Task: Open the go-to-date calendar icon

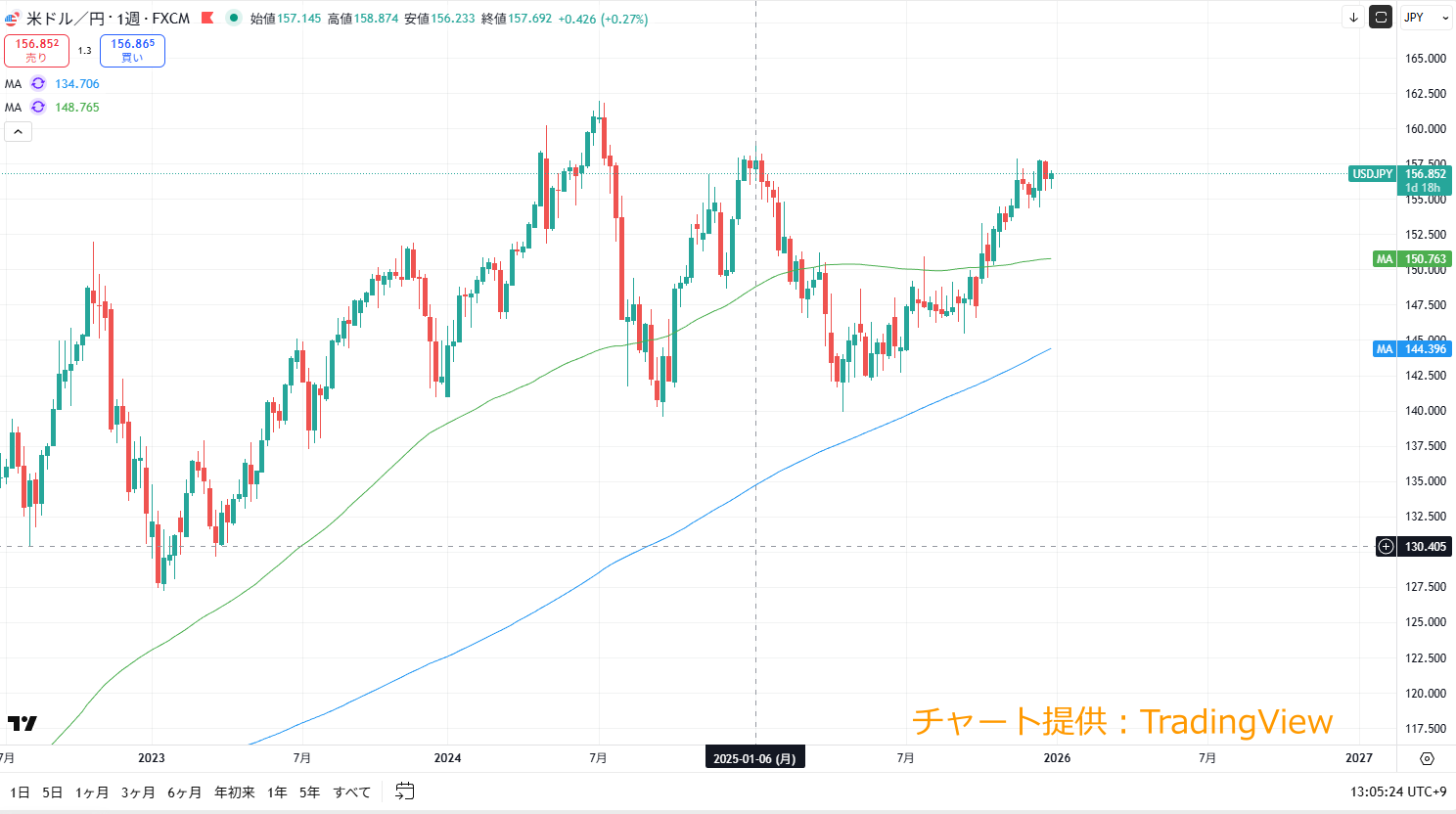Action: click(x=405, y=791)
